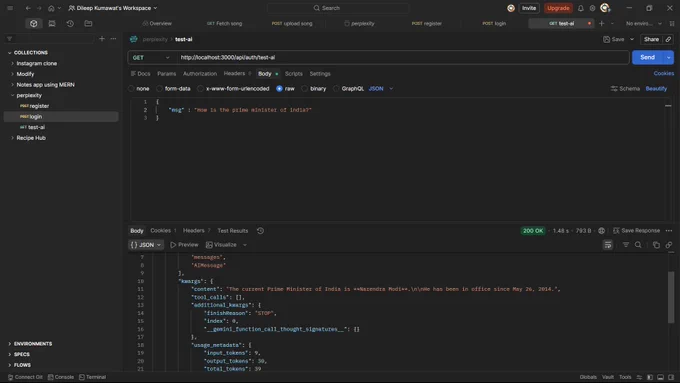Open the Postbot icon beside Invite

point(511,8)
